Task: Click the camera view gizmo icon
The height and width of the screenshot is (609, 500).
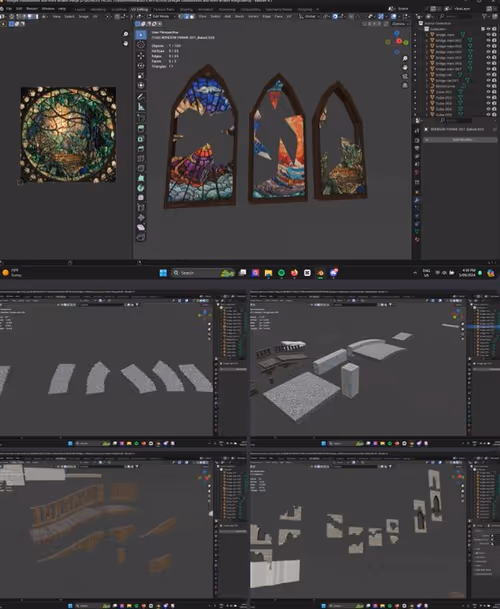Action: [x=405, y=76]
